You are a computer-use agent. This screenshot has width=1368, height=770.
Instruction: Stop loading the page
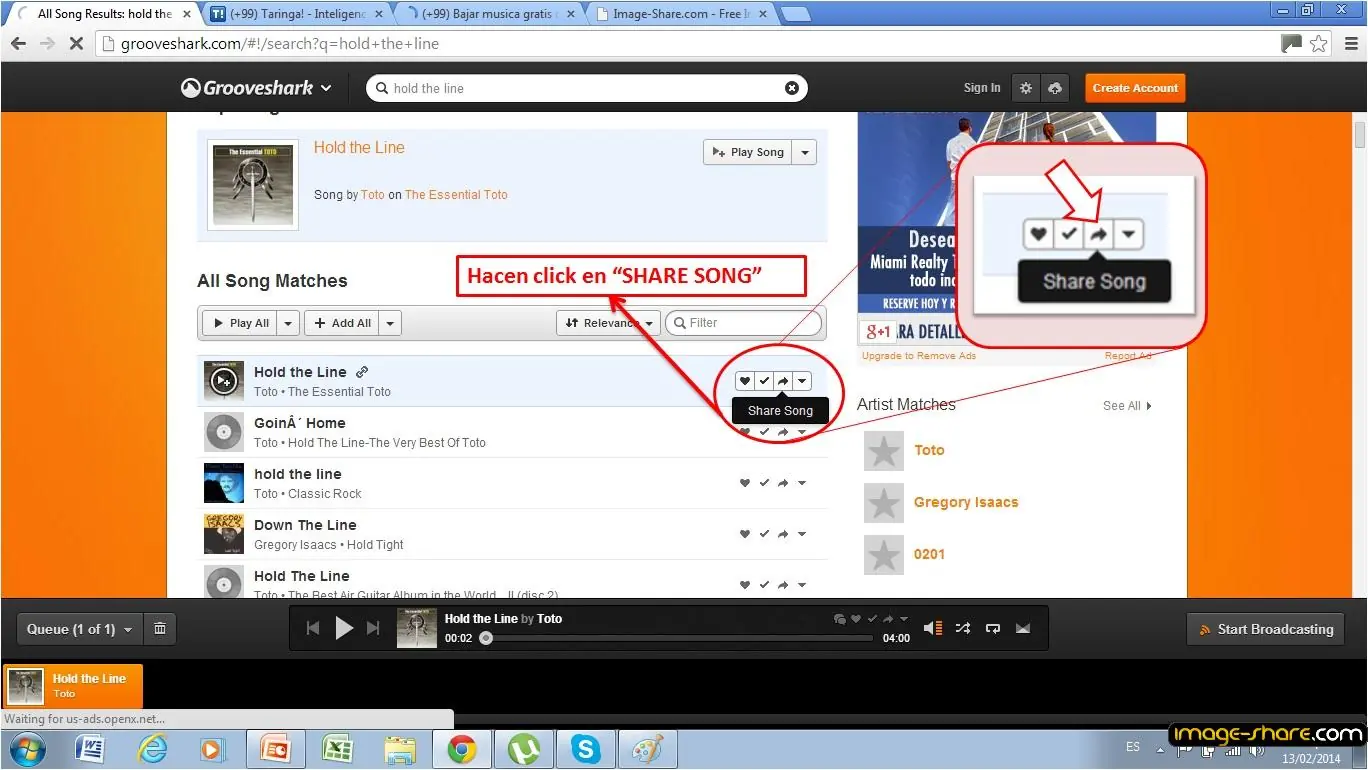click(76, 44)
